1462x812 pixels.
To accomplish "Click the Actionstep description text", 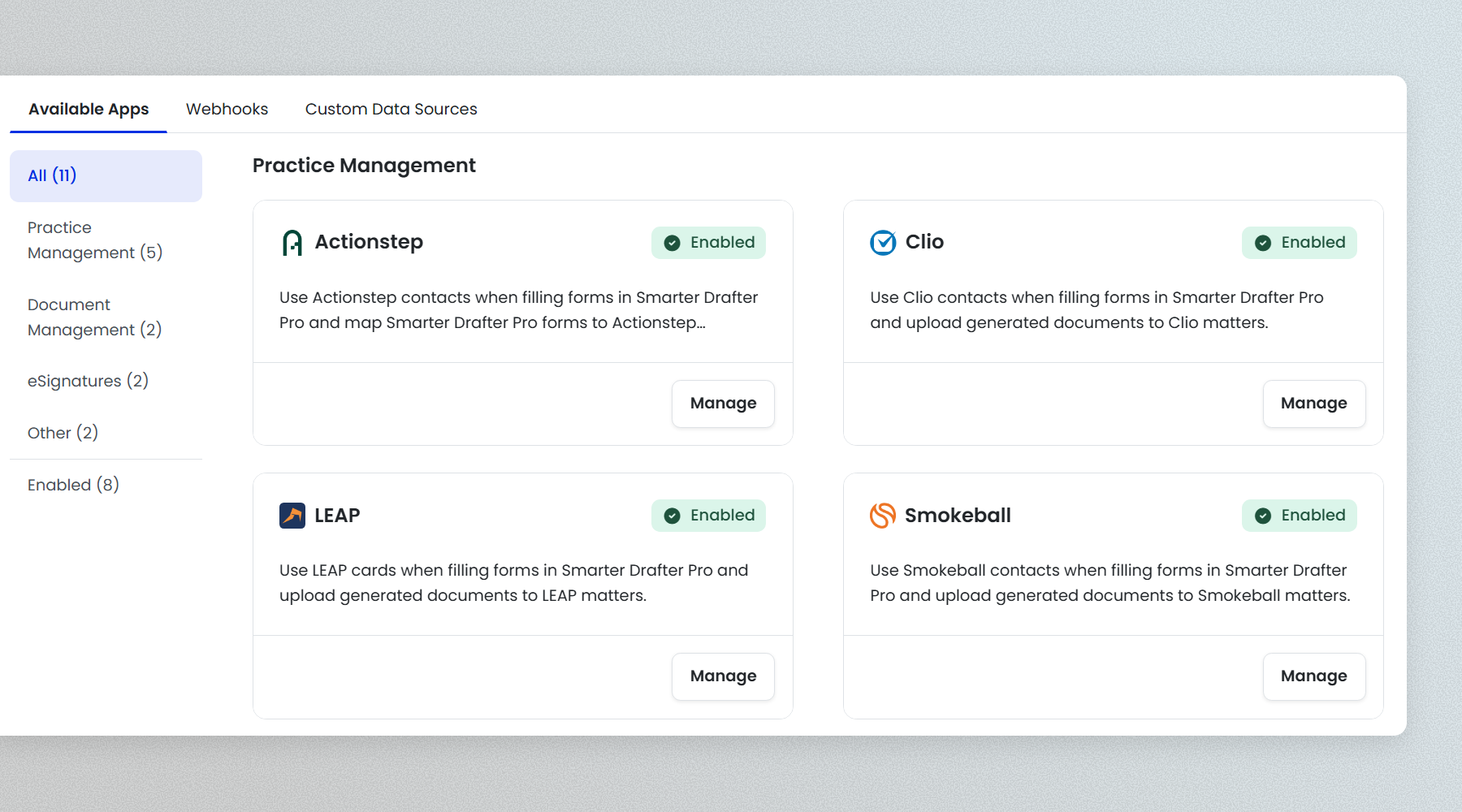I will [519, 310].
